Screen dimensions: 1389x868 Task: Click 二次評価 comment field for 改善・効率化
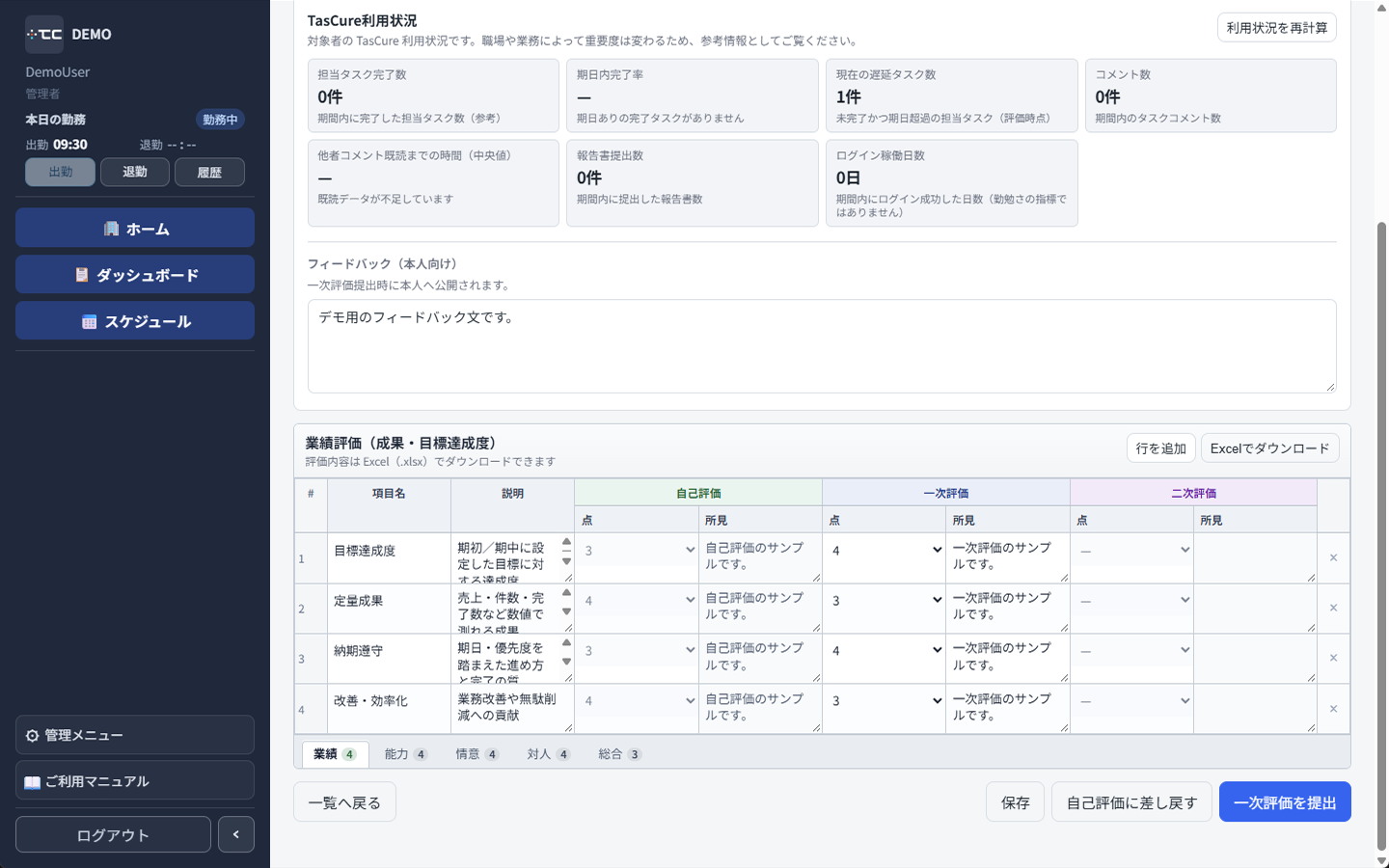[x=1255, y=709]
